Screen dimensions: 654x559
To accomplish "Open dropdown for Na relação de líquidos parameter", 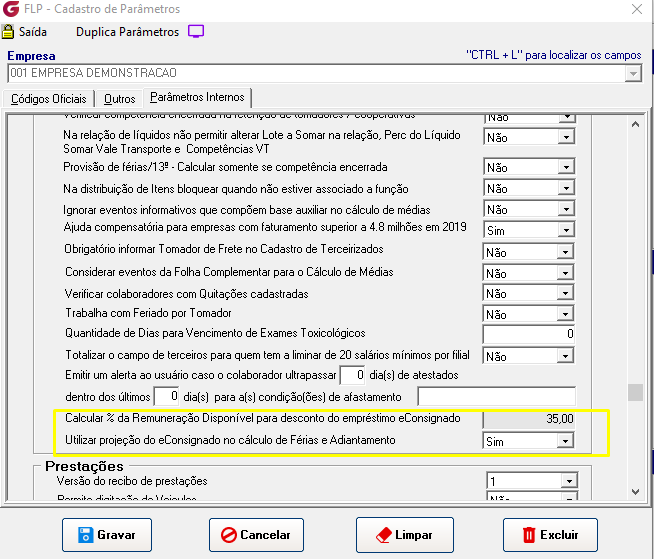I will tap(566, 137).
